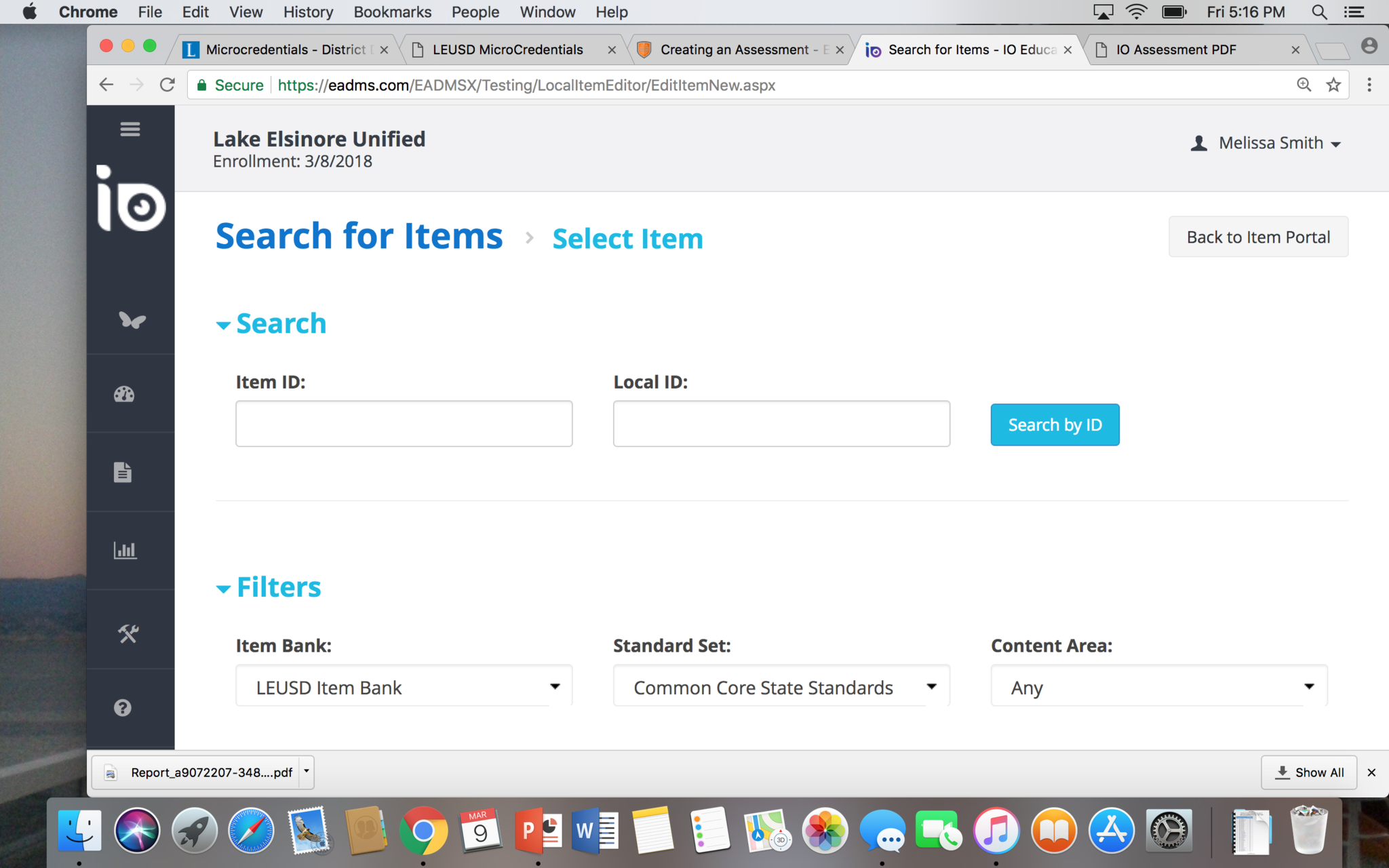
Task: Open the Melissa Smith user menu
Action: coord(1267,143)
